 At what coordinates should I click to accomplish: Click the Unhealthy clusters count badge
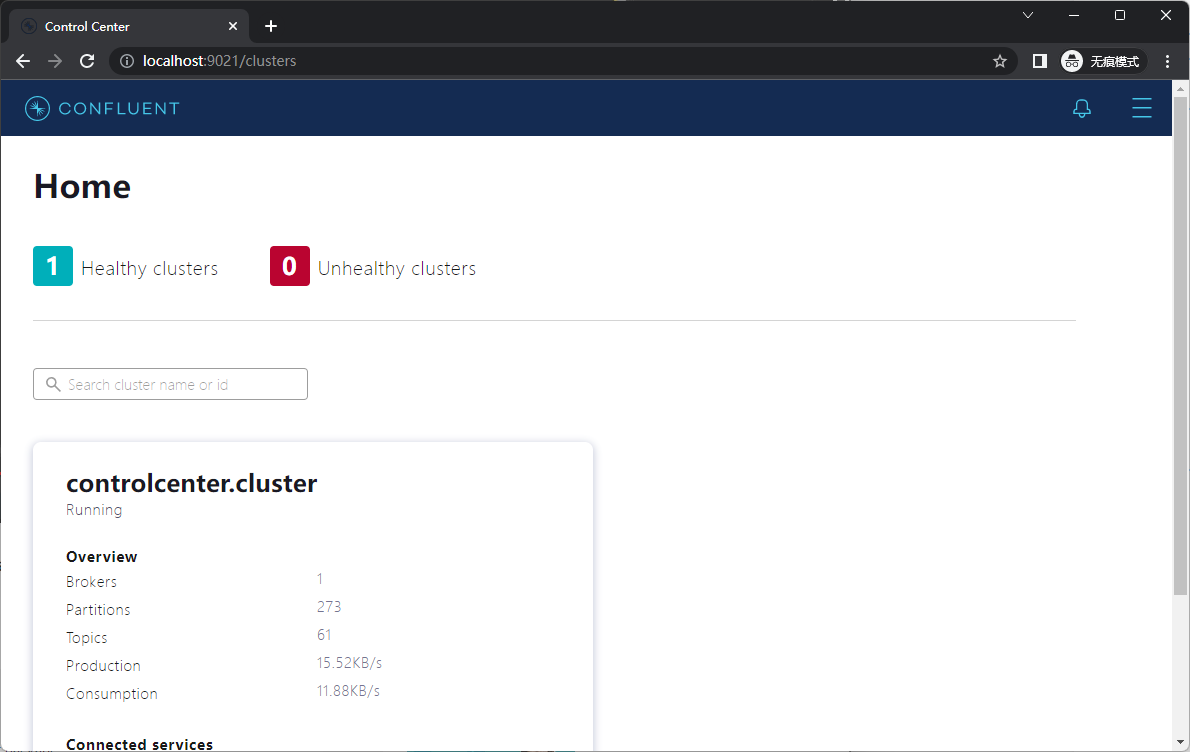point(289,266)
